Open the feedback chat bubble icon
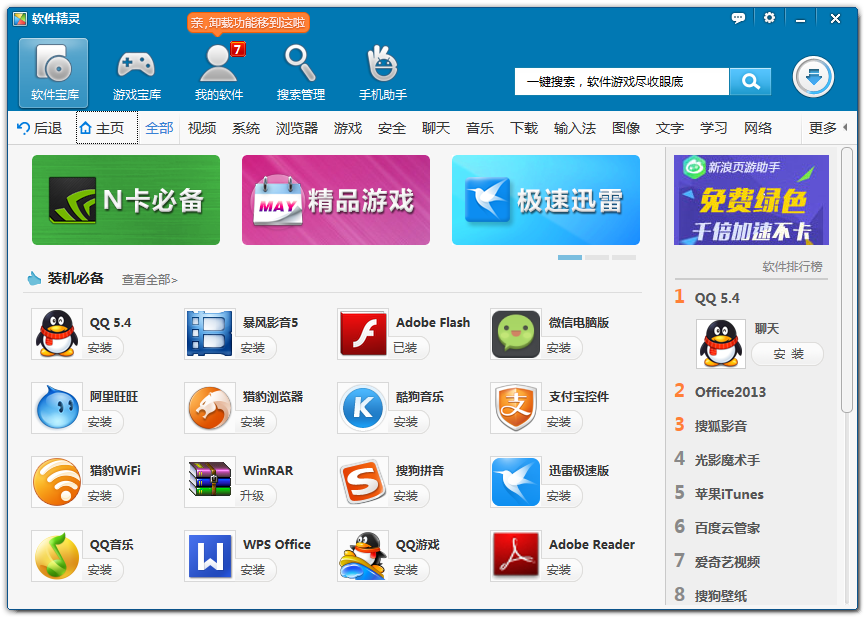865x617 pixels. tap(738, 18)
